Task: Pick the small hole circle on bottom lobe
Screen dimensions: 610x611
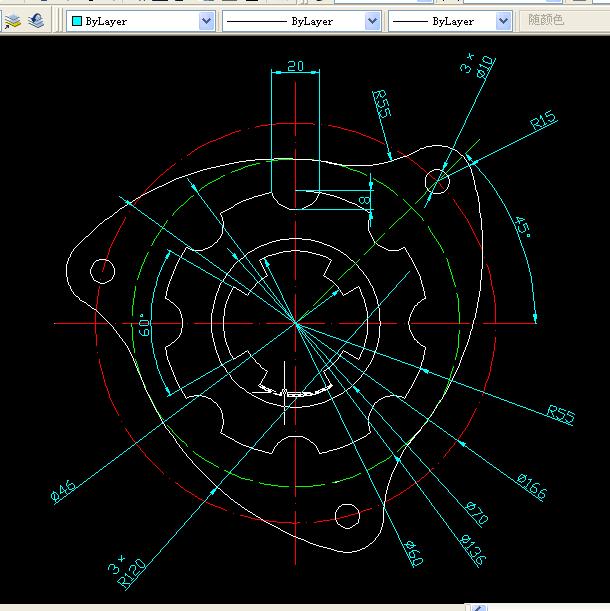Action: click(x=347, y=516)
